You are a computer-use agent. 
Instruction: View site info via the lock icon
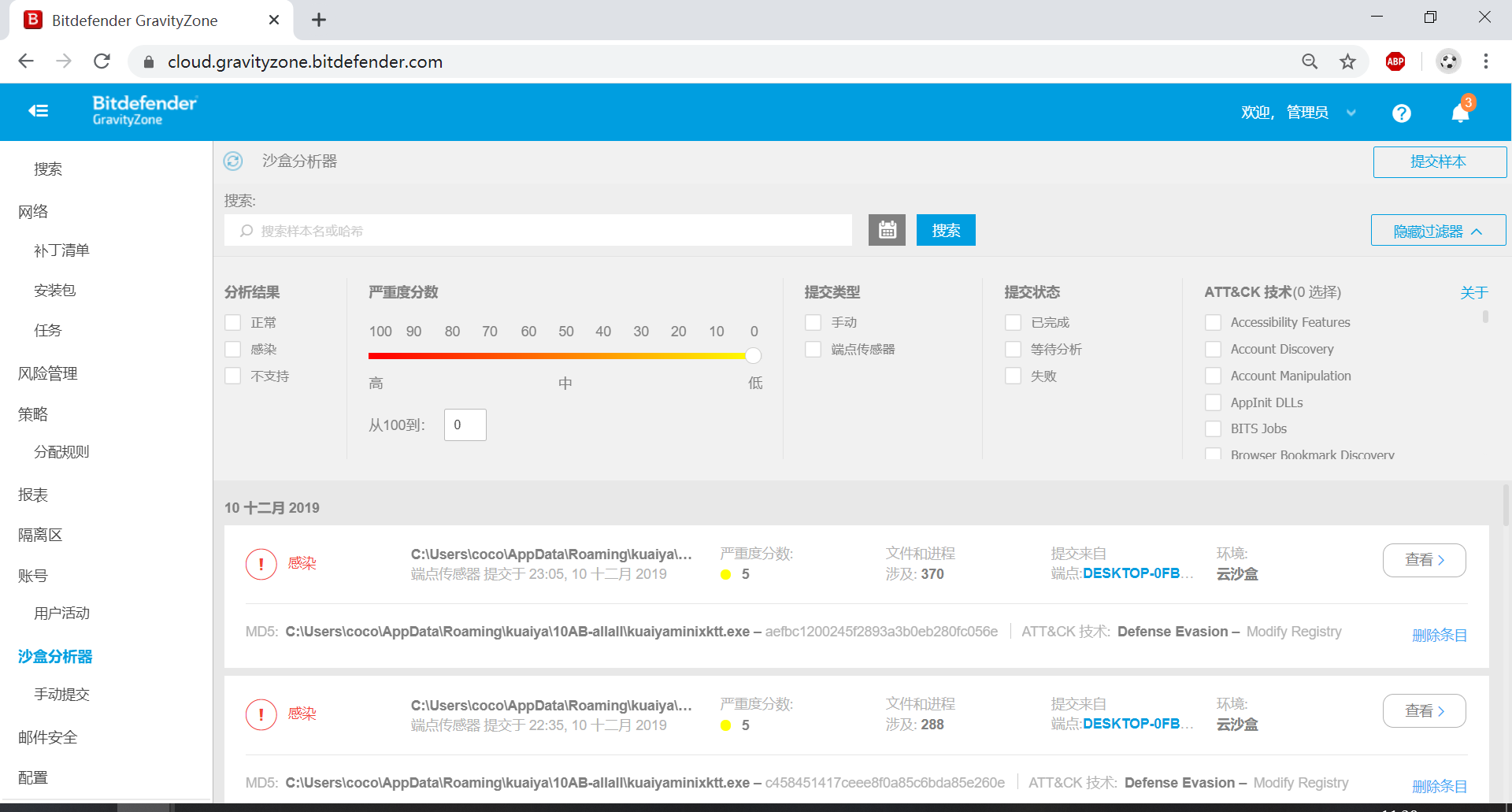tap(149, 61)
